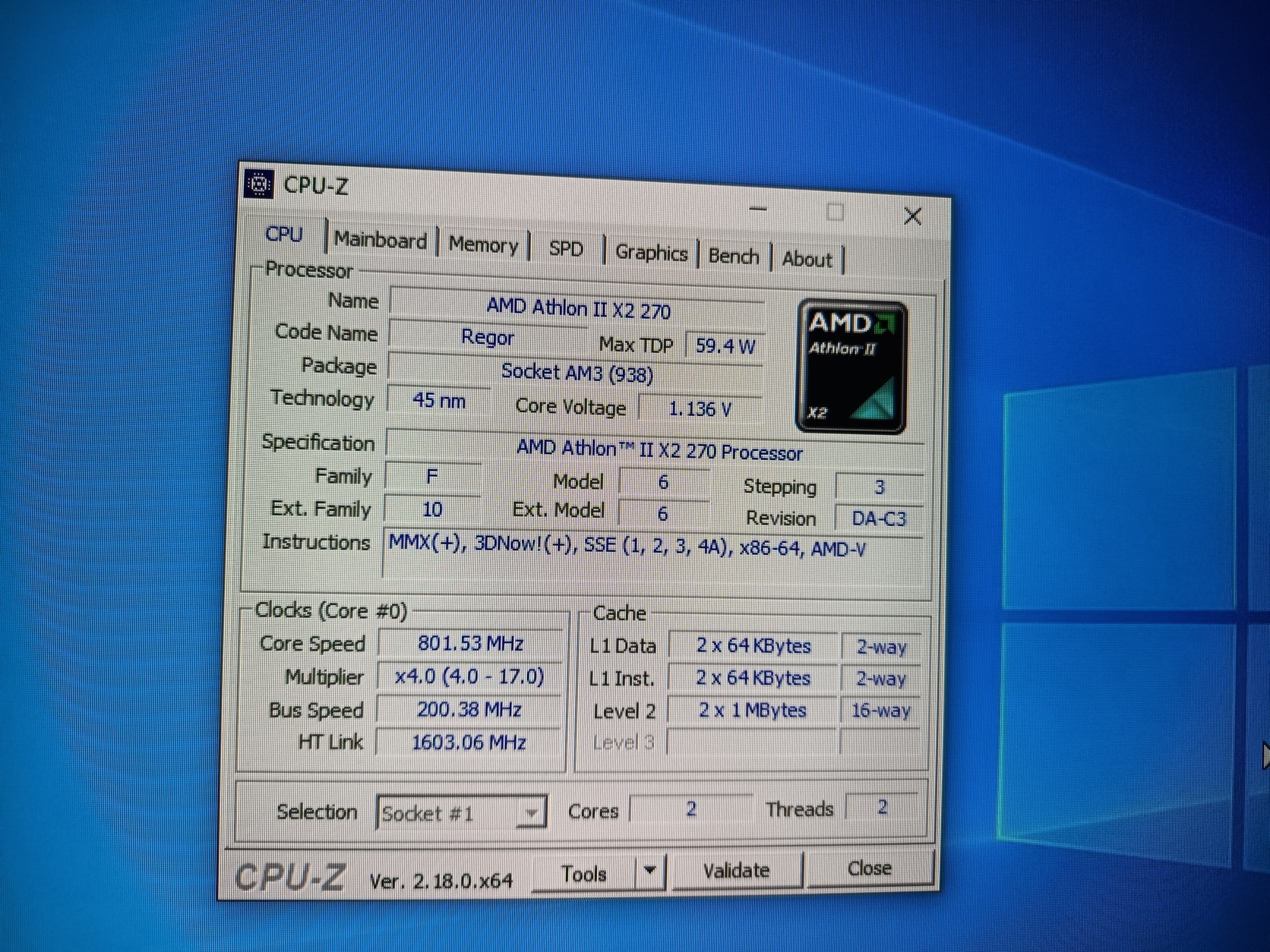Screen dimensions: 1270x952
Task: Click the processor Name field 'AMD Athlon II X2 270'
Action: pyautogui.click(x=577, y=307)
